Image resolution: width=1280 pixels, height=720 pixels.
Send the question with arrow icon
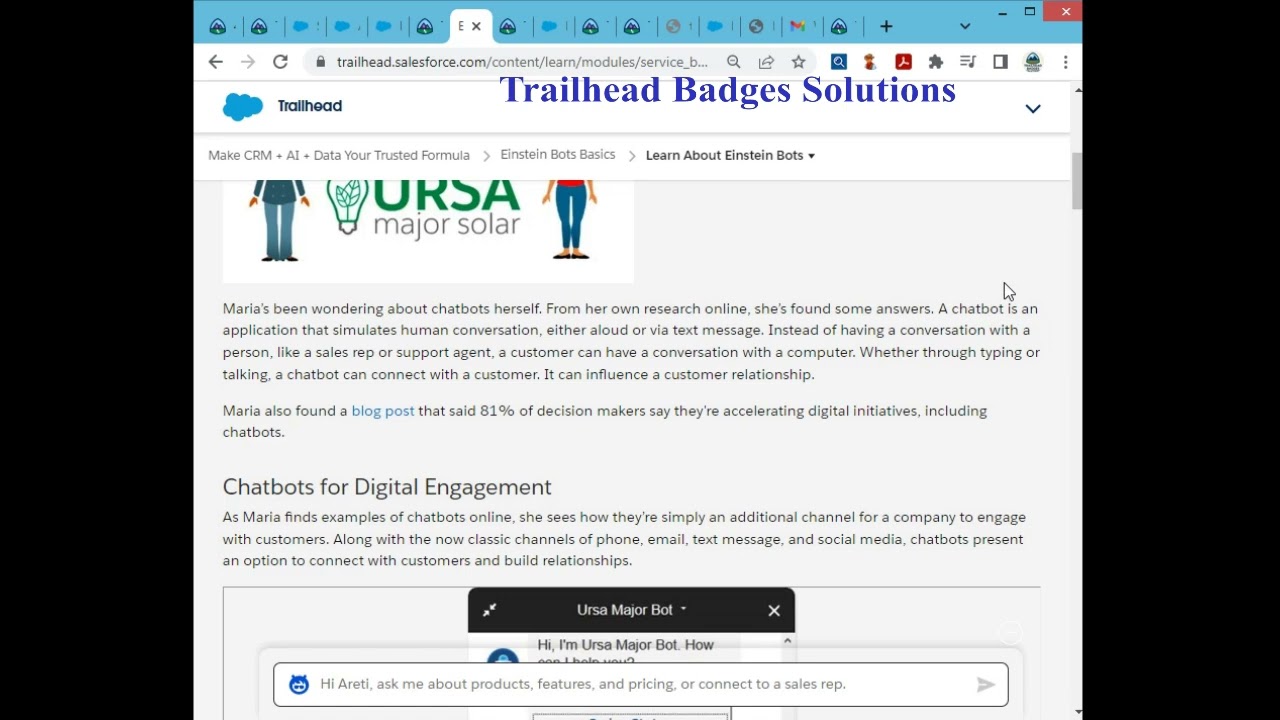[x=986, y=684]
